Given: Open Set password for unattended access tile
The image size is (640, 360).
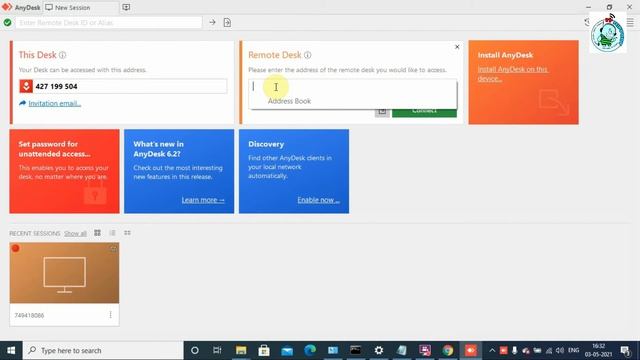Looking at the screenshot, I should click(x=64, y=171).
